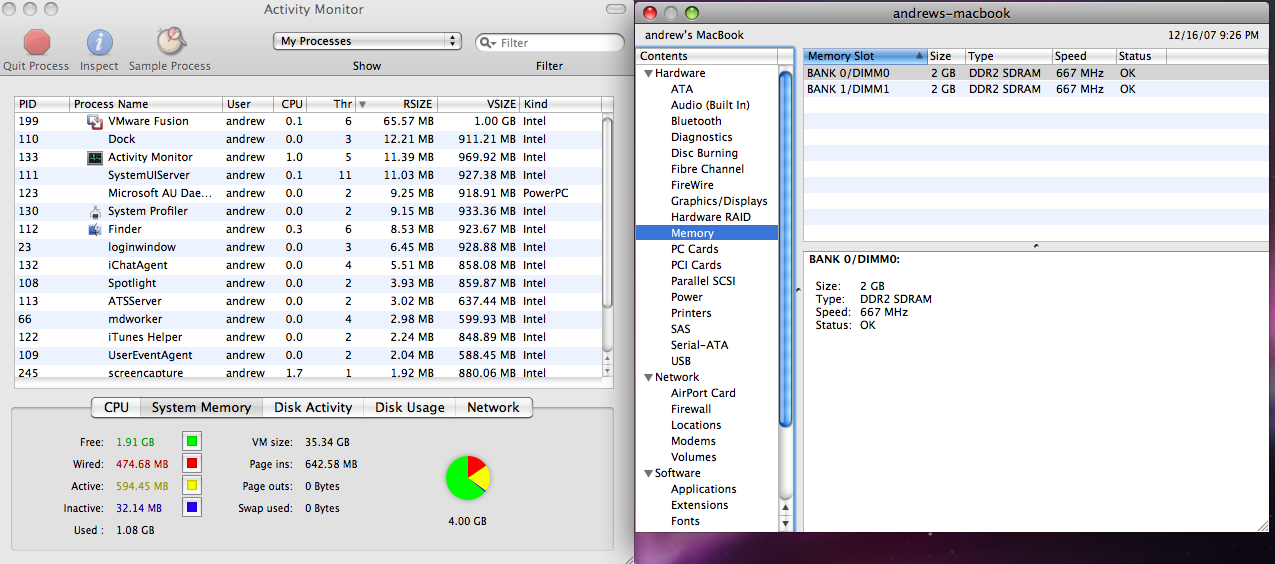The width and height of the screenshot is (1275, 564).
Task: Click the yellow Active memory swatch
Action: (x=192, y=486)
